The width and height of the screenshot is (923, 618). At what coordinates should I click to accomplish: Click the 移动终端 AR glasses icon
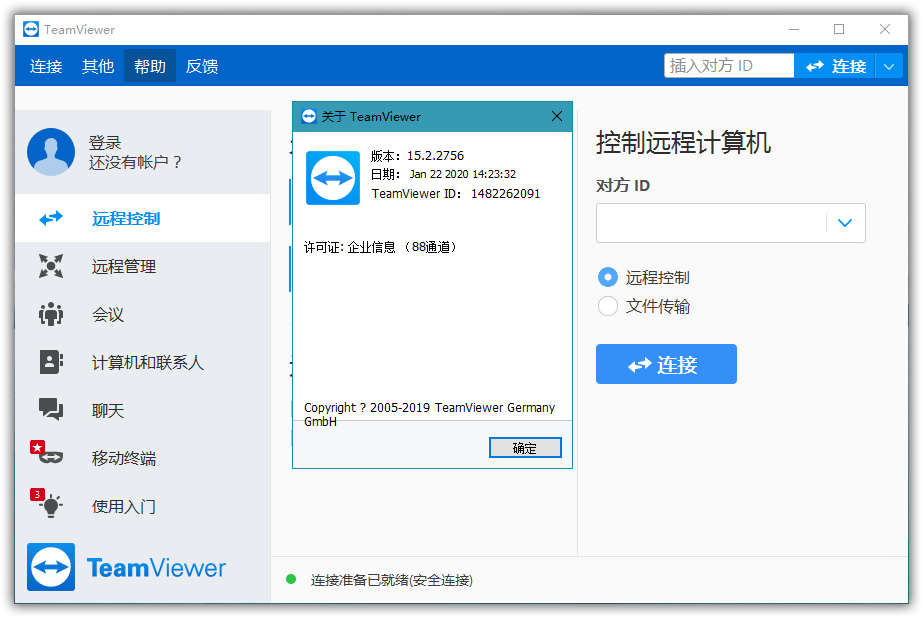[x=50, y=458]
